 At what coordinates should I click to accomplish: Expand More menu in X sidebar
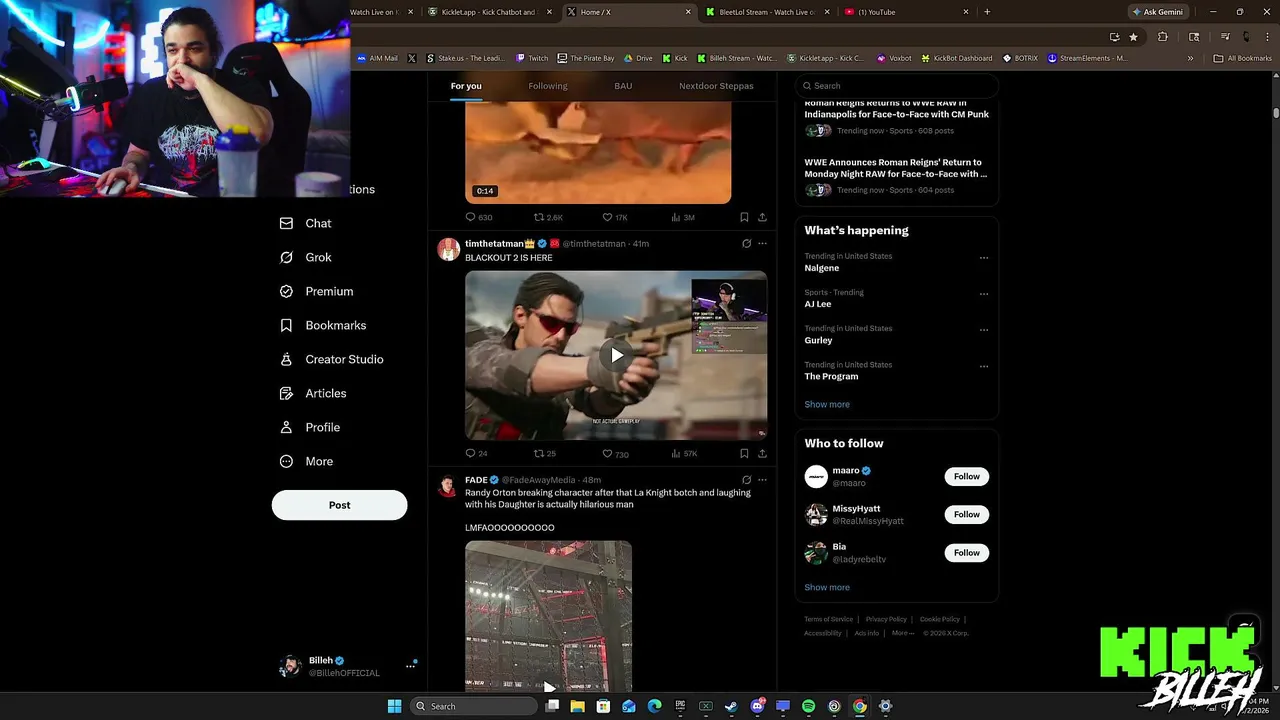tap(306, 461)
